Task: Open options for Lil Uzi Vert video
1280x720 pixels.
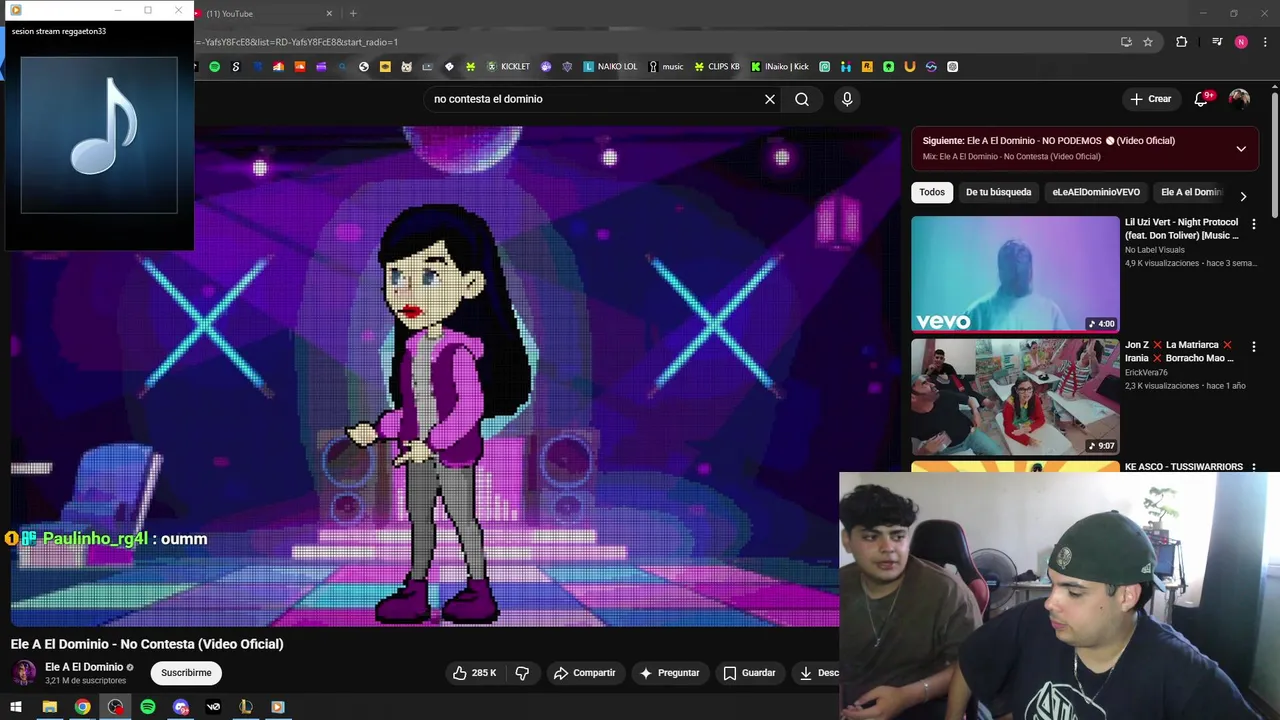Action: tap(1254, 224)
